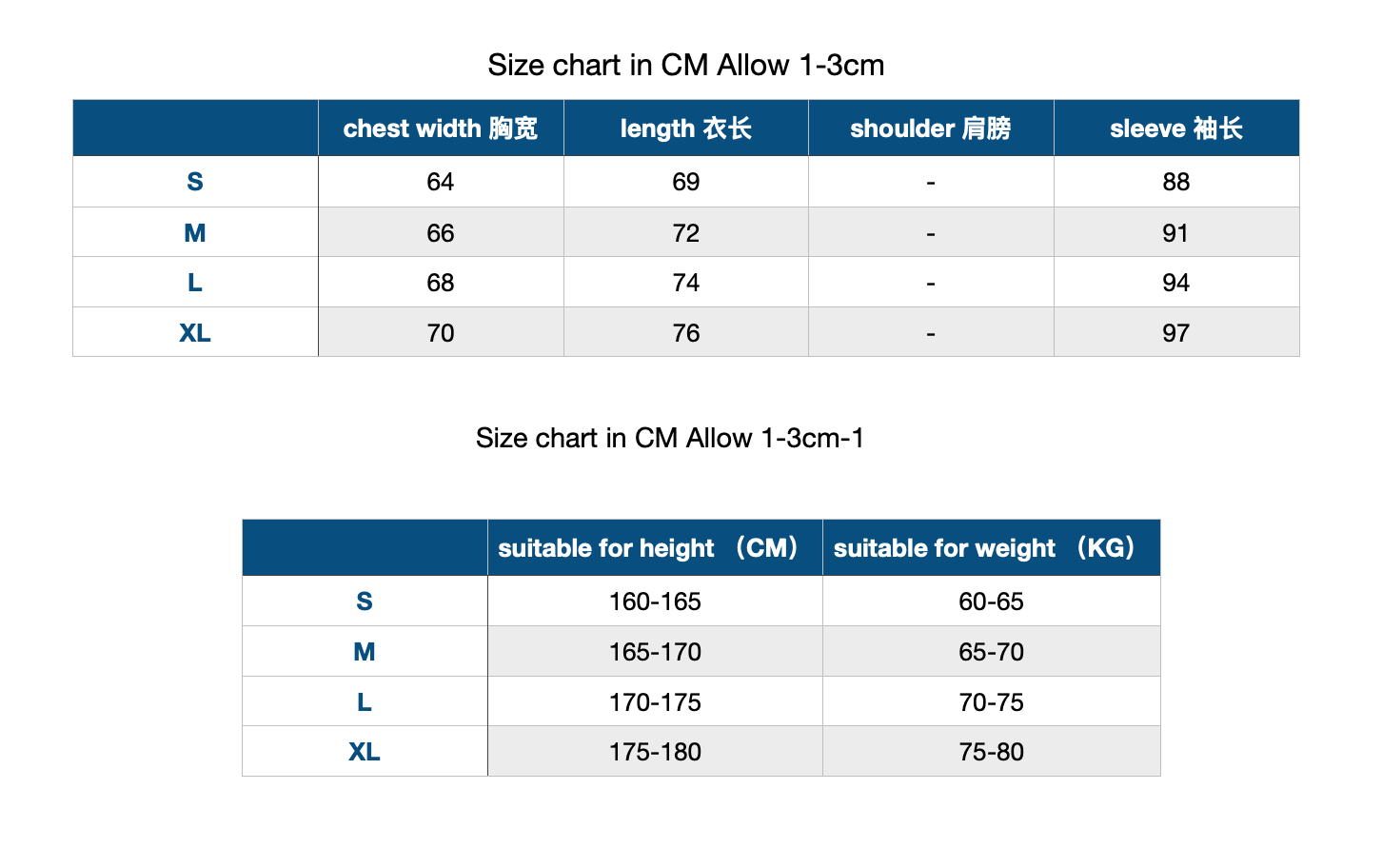Click title 'Size chart in CM Allow 1-3cm-1'

(x=670, y=438)
